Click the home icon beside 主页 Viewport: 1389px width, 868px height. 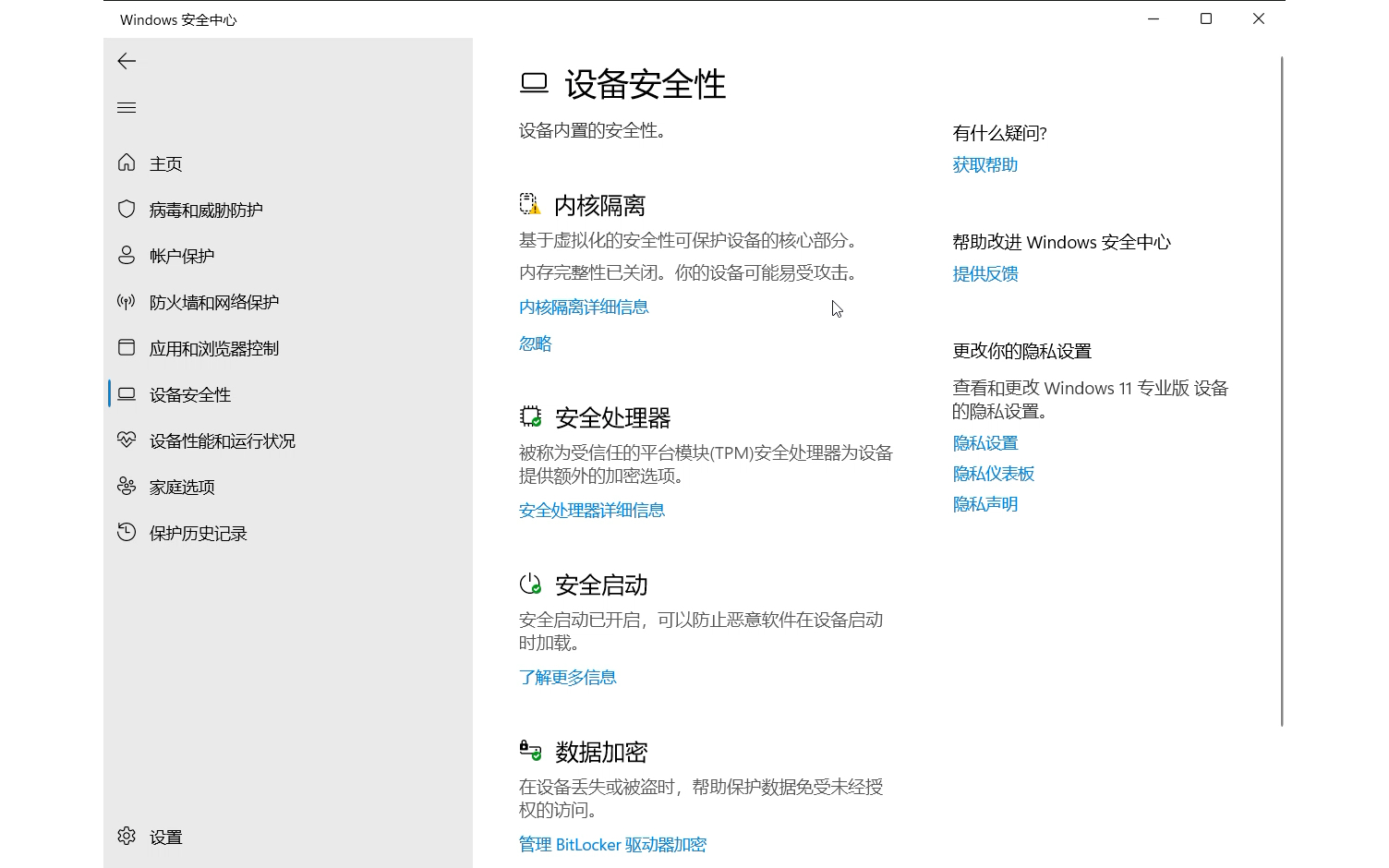tap(127, 163)
